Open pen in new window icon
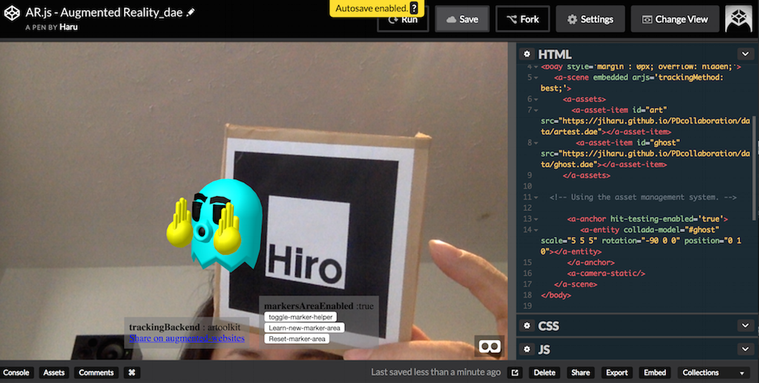759x383 pixels. pyautogui.click(x=515, y=372)
